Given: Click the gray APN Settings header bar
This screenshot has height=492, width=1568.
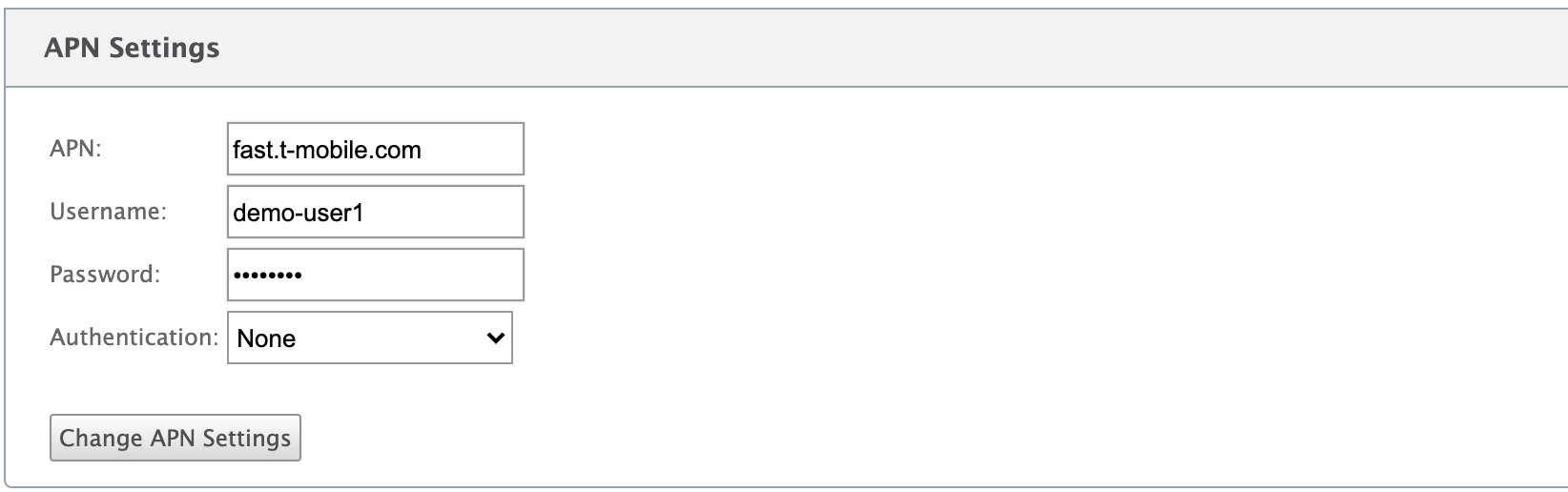Looking at the screenshot, I should click(x=784, y=48).
